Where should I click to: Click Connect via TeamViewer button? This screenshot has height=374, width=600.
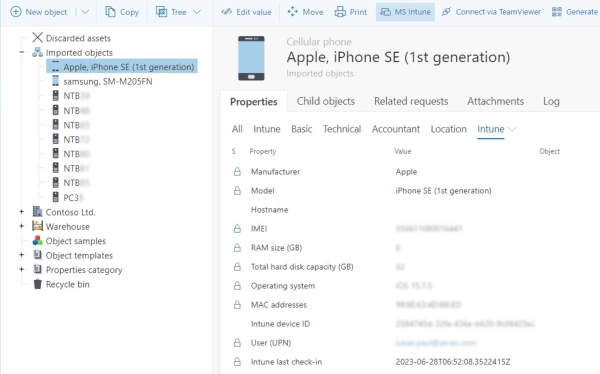pos(491,12)
